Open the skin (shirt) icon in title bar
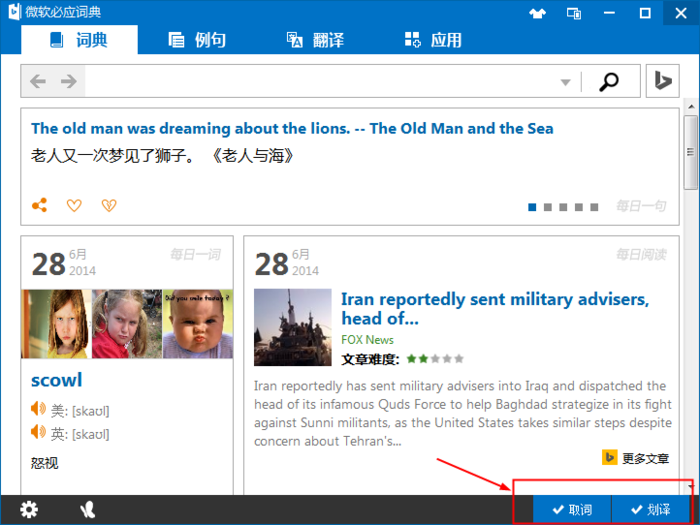The height and width of the screenshot is (525, 700). pos(538,13)
